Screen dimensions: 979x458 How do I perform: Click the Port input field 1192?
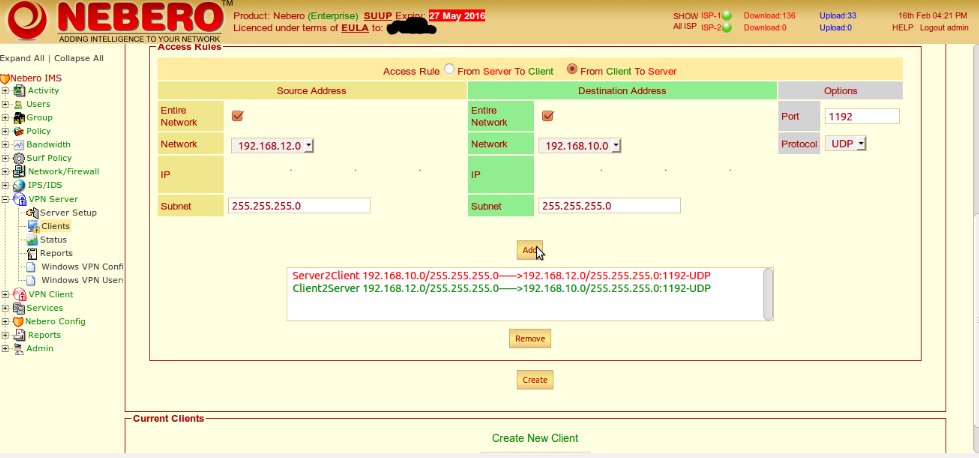click(862, 116)
